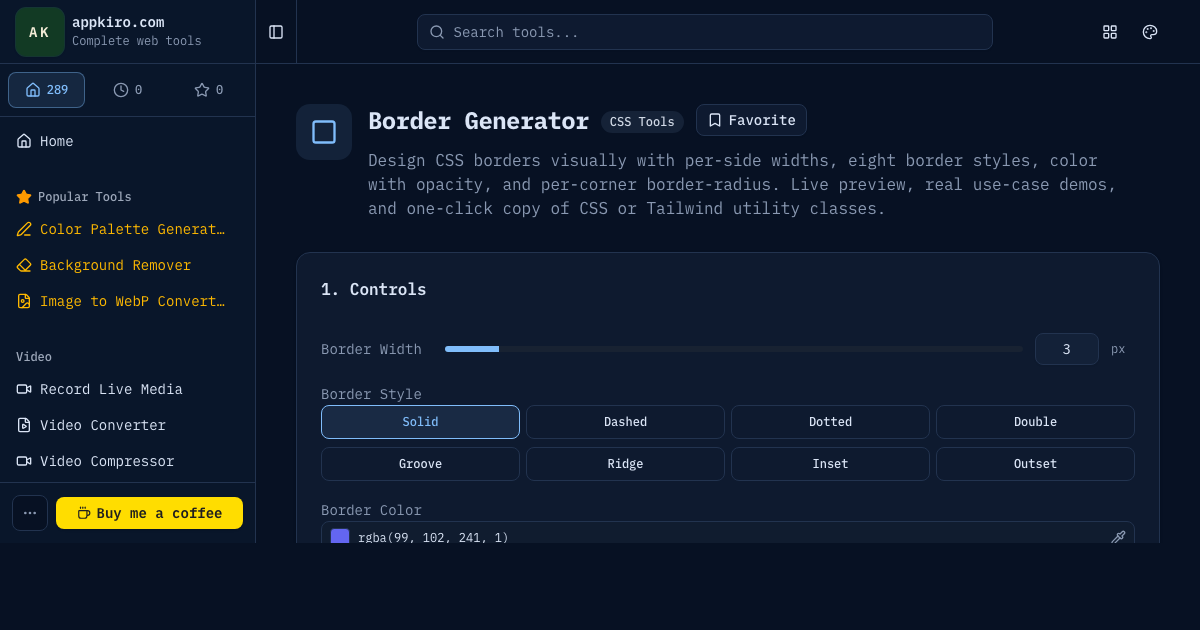Viewport: 1200px width, 630px height.
Task: Switch to the starred favorites tab
Action: (x=209, y=90)
